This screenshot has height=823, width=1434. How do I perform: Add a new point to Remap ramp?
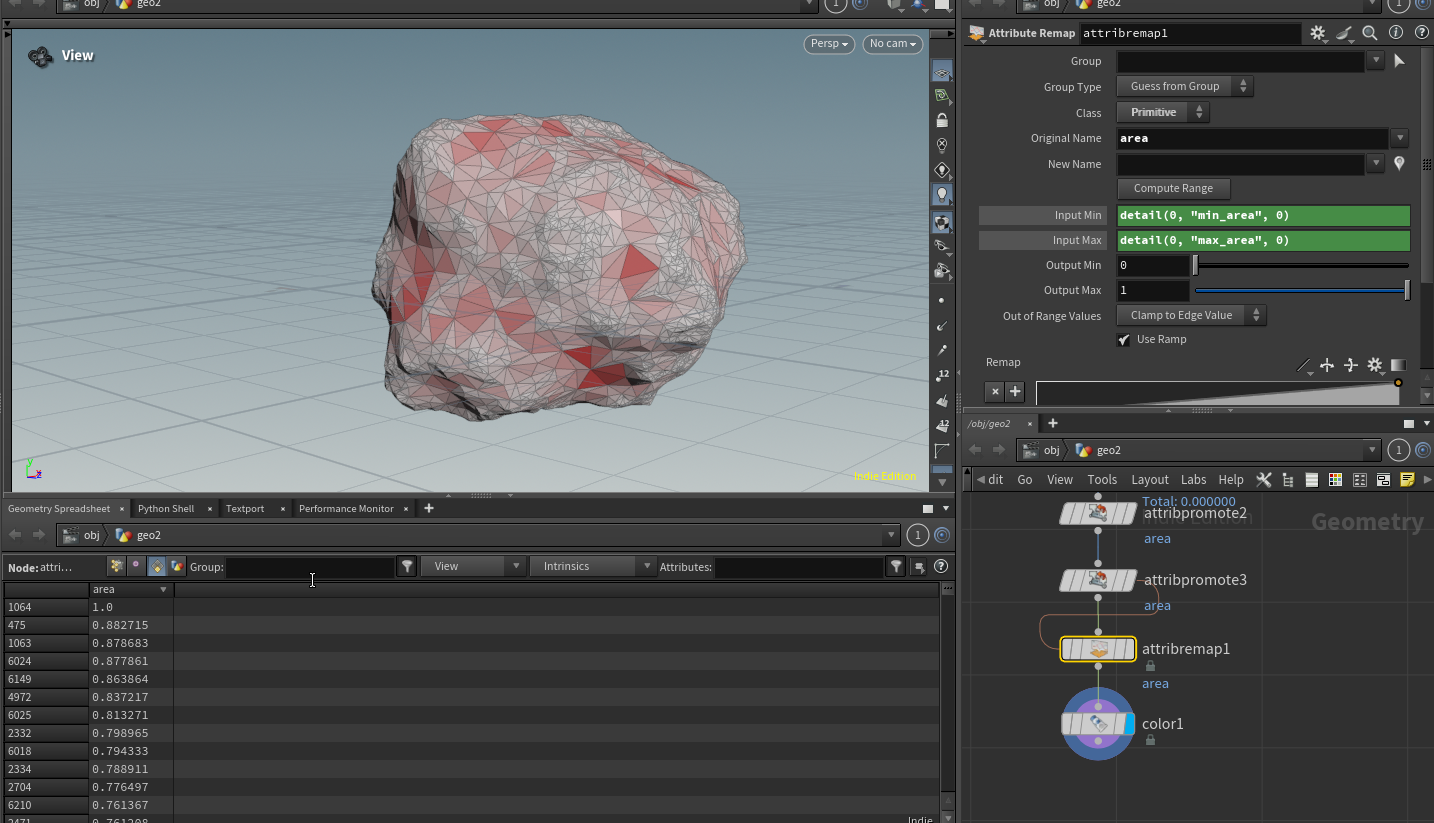[1015, 392]
